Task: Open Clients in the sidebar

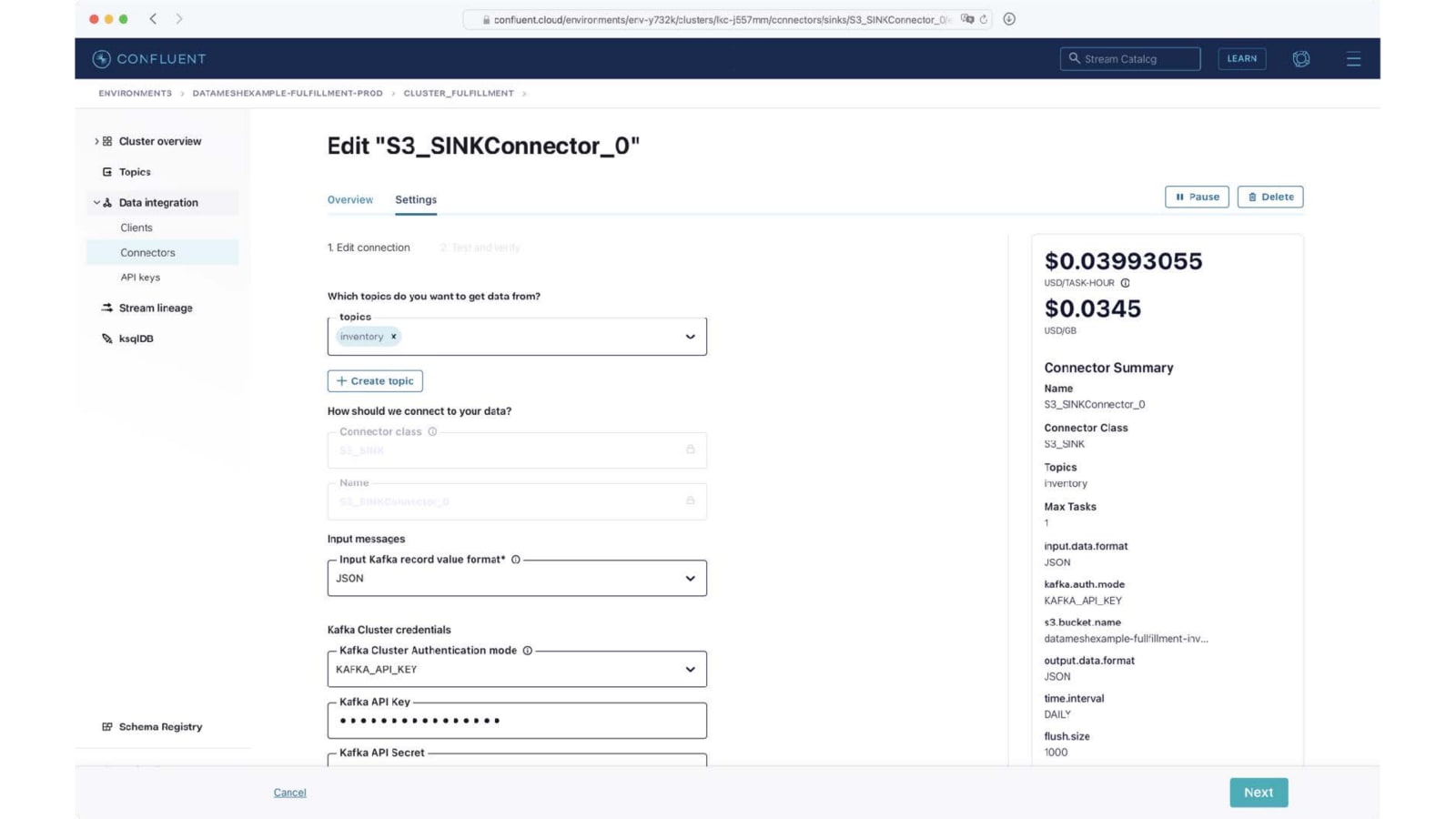Action: click(136, 228)
